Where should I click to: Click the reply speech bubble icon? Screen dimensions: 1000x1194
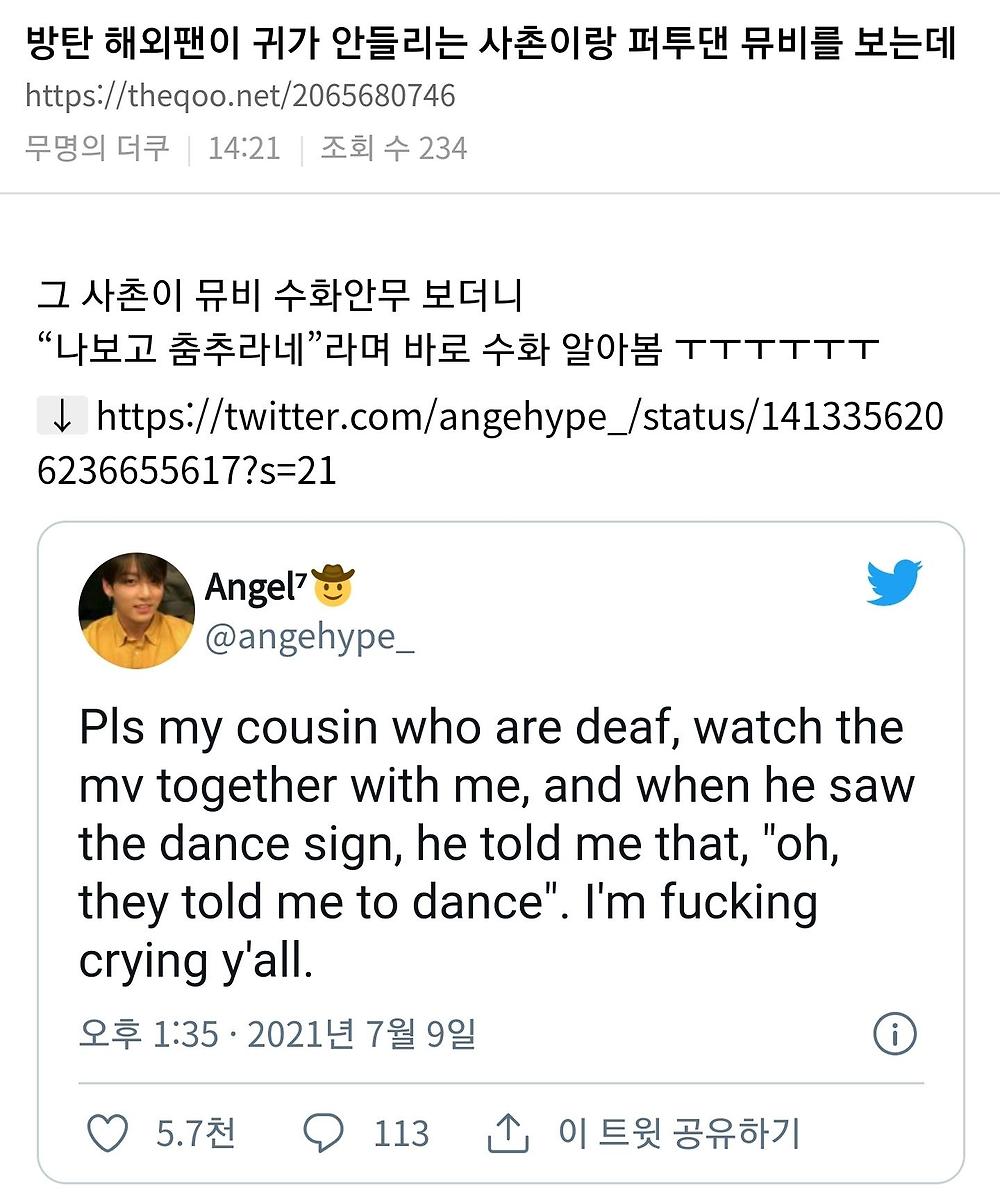[323, 1134]
